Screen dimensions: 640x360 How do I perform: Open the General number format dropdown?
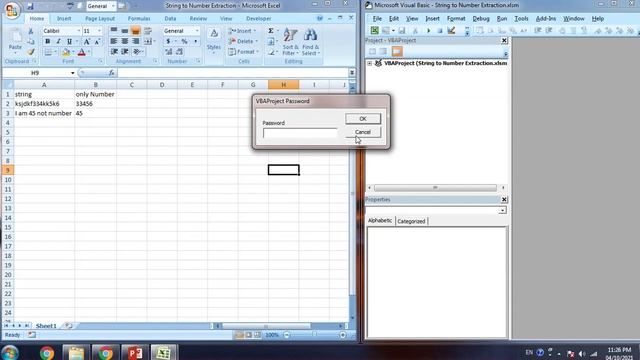[x=197, y=31]
